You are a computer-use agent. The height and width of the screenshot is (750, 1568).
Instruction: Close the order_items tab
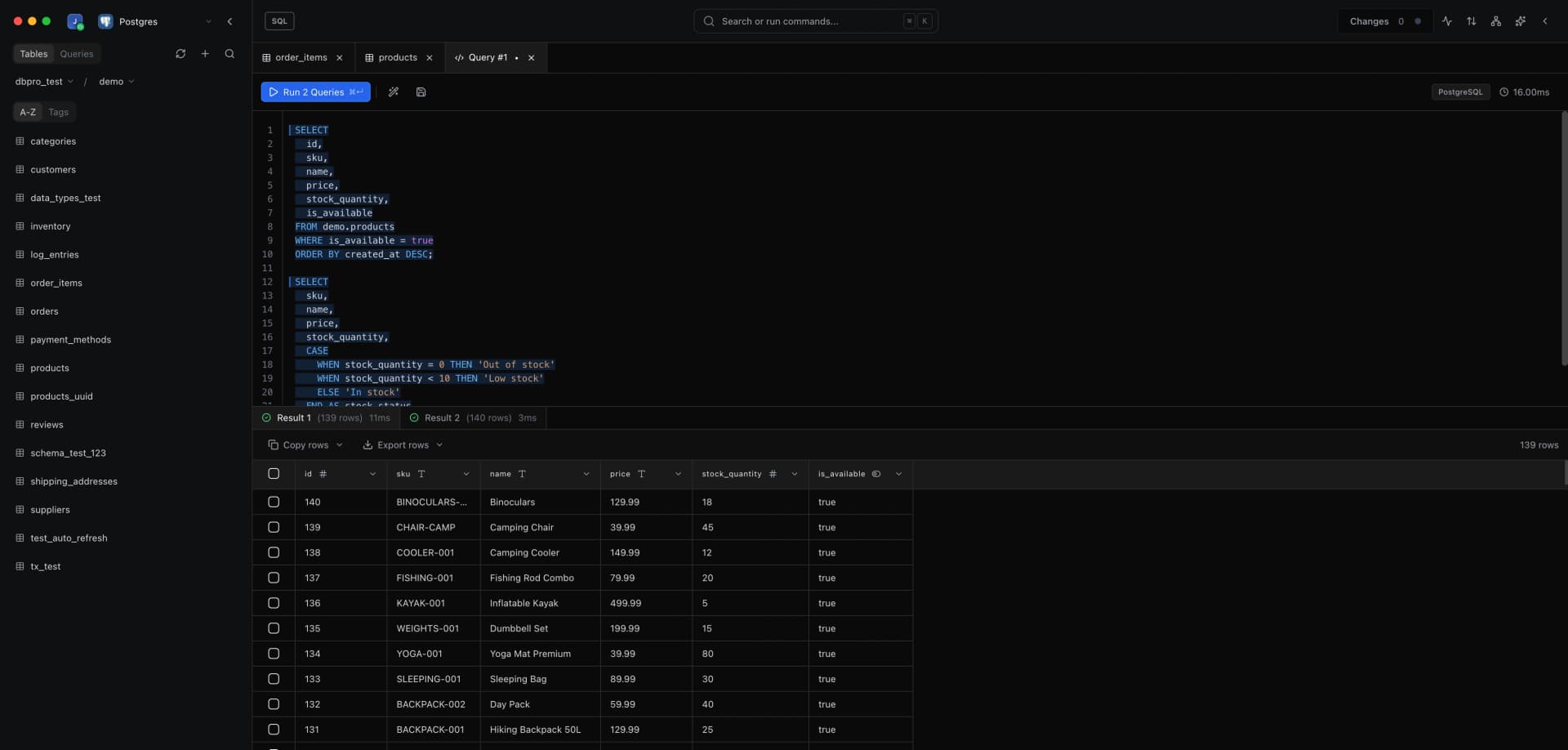340,58
